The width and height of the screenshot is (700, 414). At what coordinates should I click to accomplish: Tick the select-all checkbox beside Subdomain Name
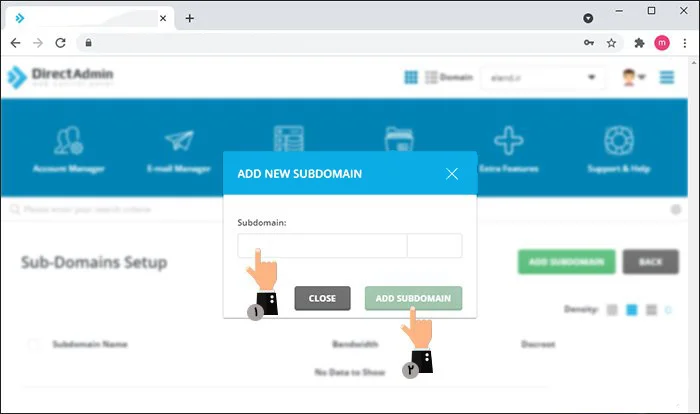click(34, 344)
